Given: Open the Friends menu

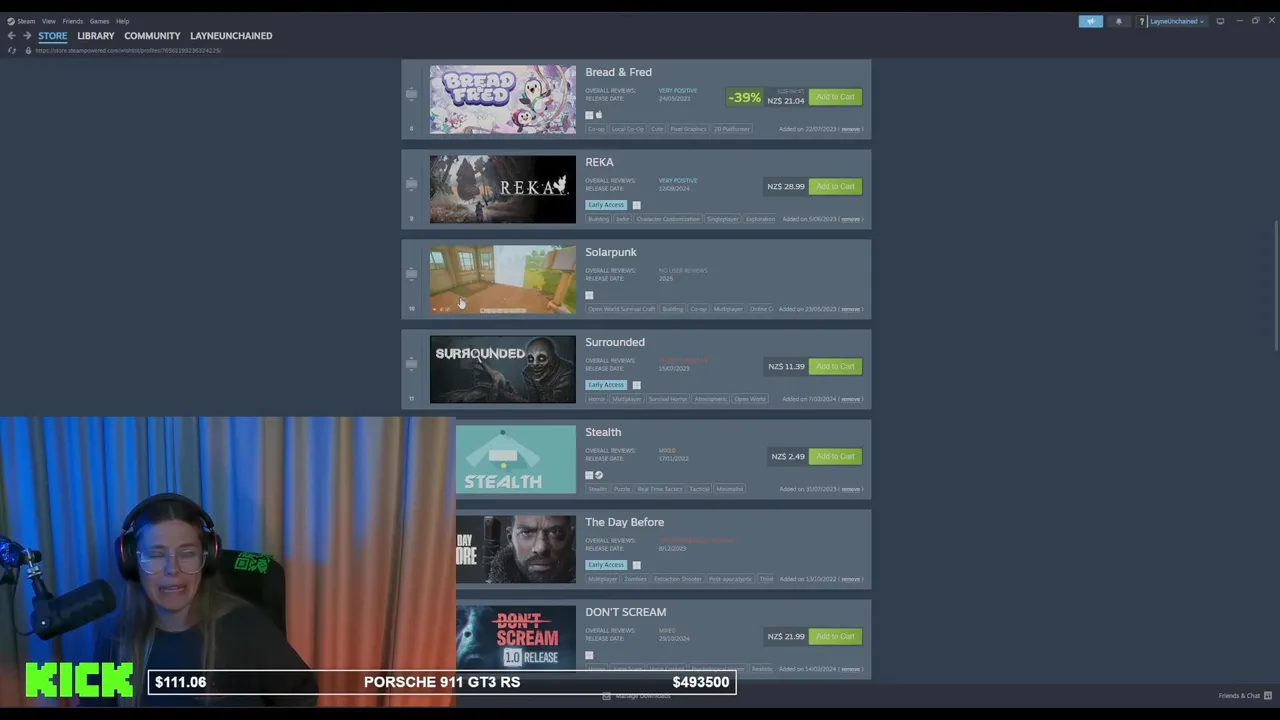Looking at the screenshot, I should 73,21.
